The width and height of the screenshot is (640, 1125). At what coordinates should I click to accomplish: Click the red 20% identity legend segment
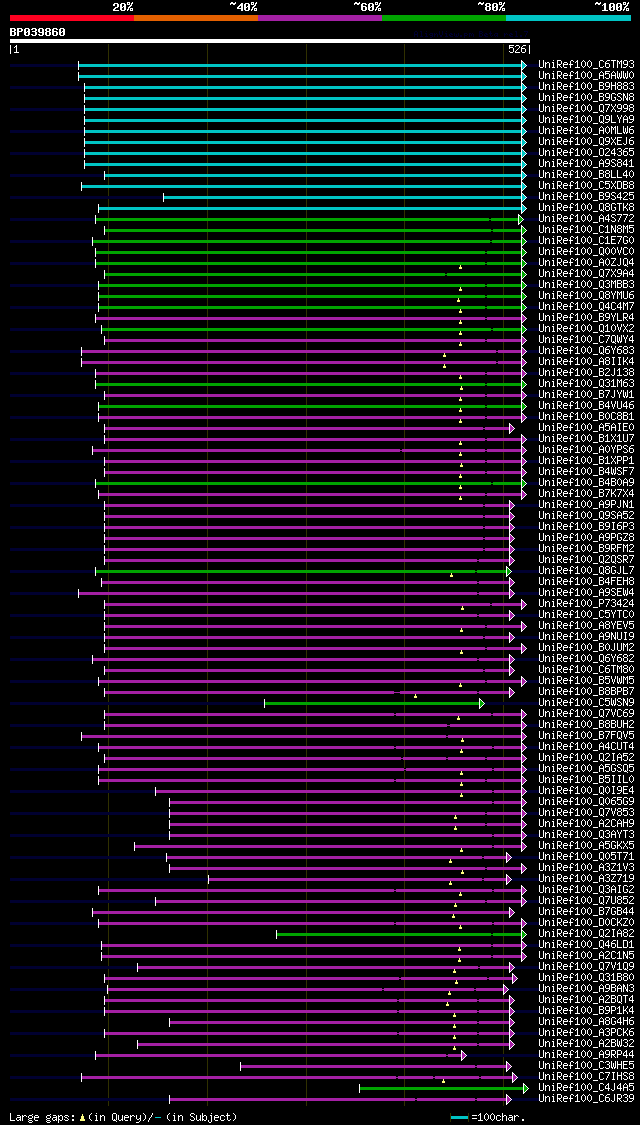tap(72, 17)
